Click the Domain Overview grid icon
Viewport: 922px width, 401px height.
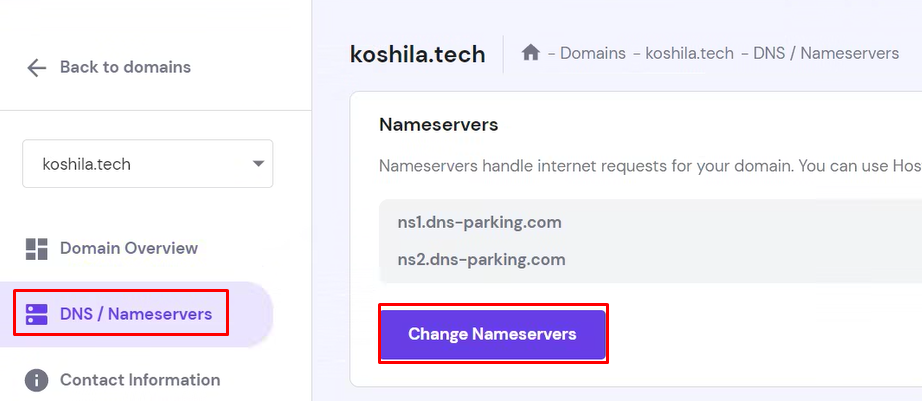pyautogui.click(x=36, y=249)
